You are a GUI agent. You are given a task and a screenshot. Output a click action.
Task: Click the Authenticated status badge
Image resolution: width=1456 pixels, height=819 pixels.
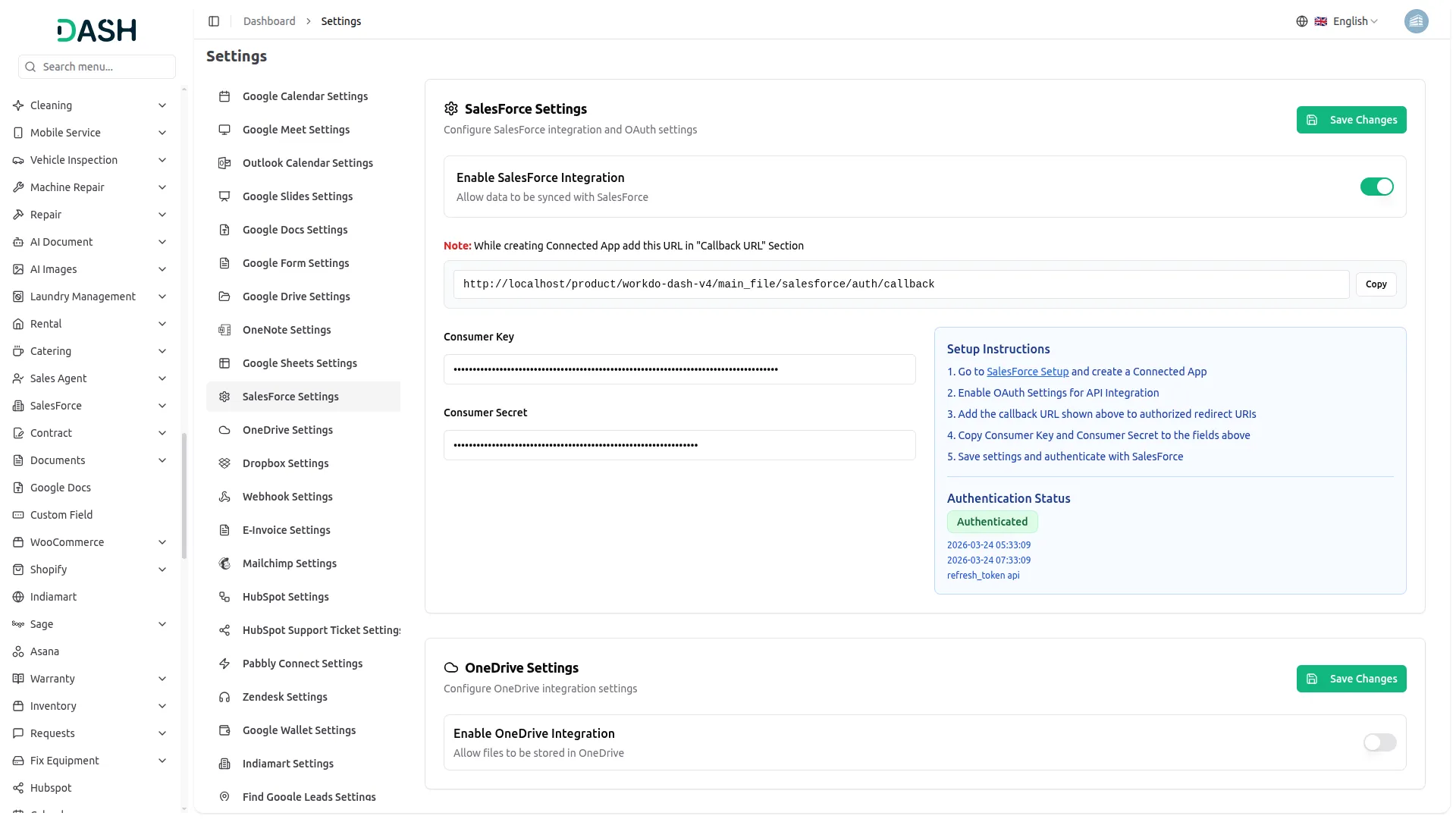(x=992, y=522)
